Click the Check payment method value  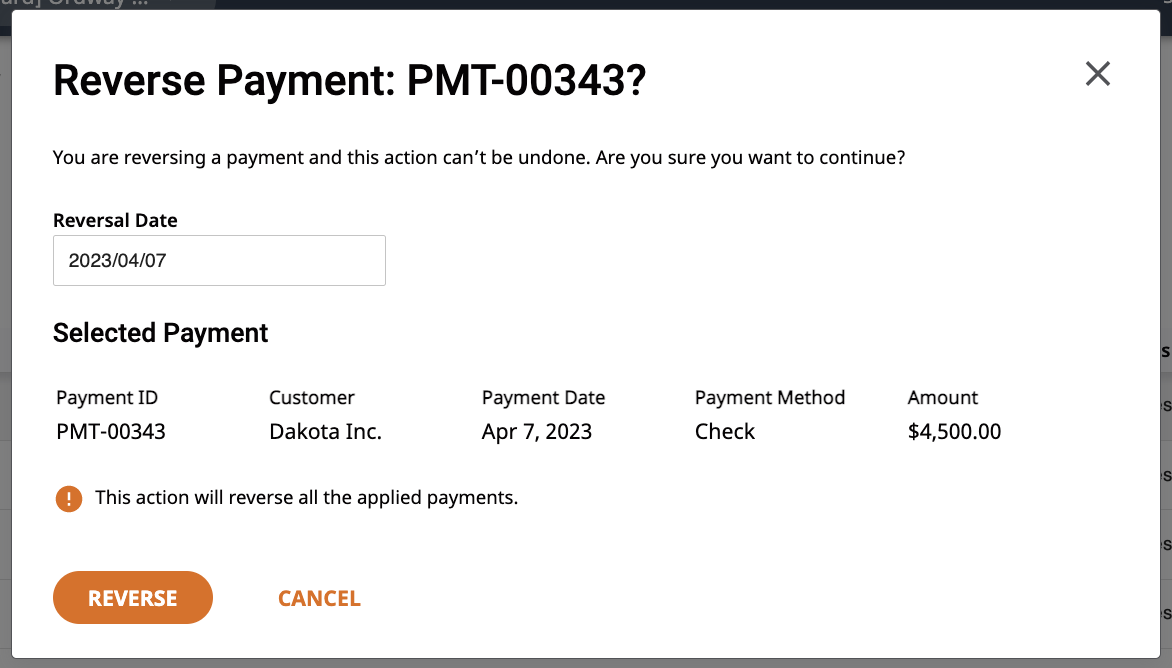pos(725,432)
